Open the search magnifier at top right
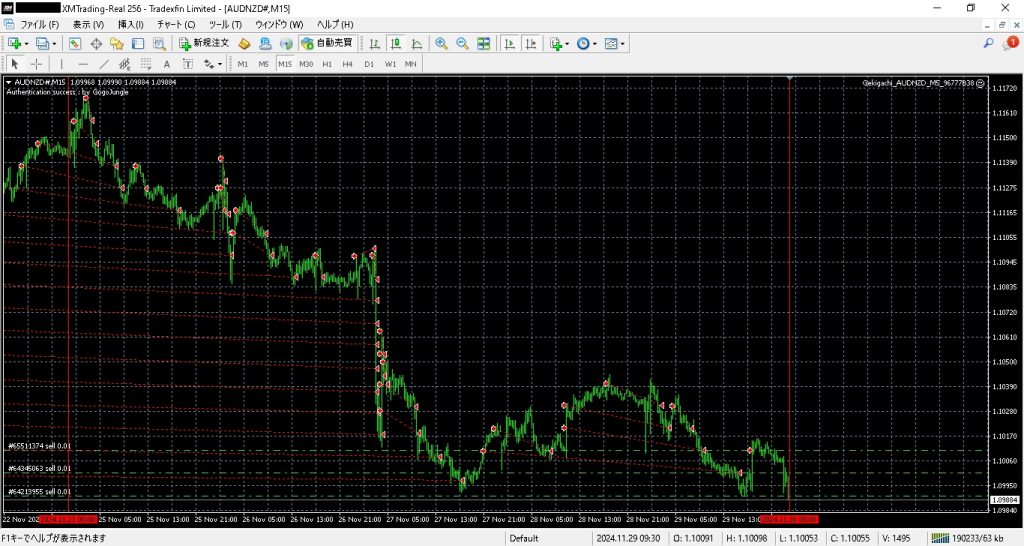Viewport: 1024px width, 546px height. [x=989, y=43]
